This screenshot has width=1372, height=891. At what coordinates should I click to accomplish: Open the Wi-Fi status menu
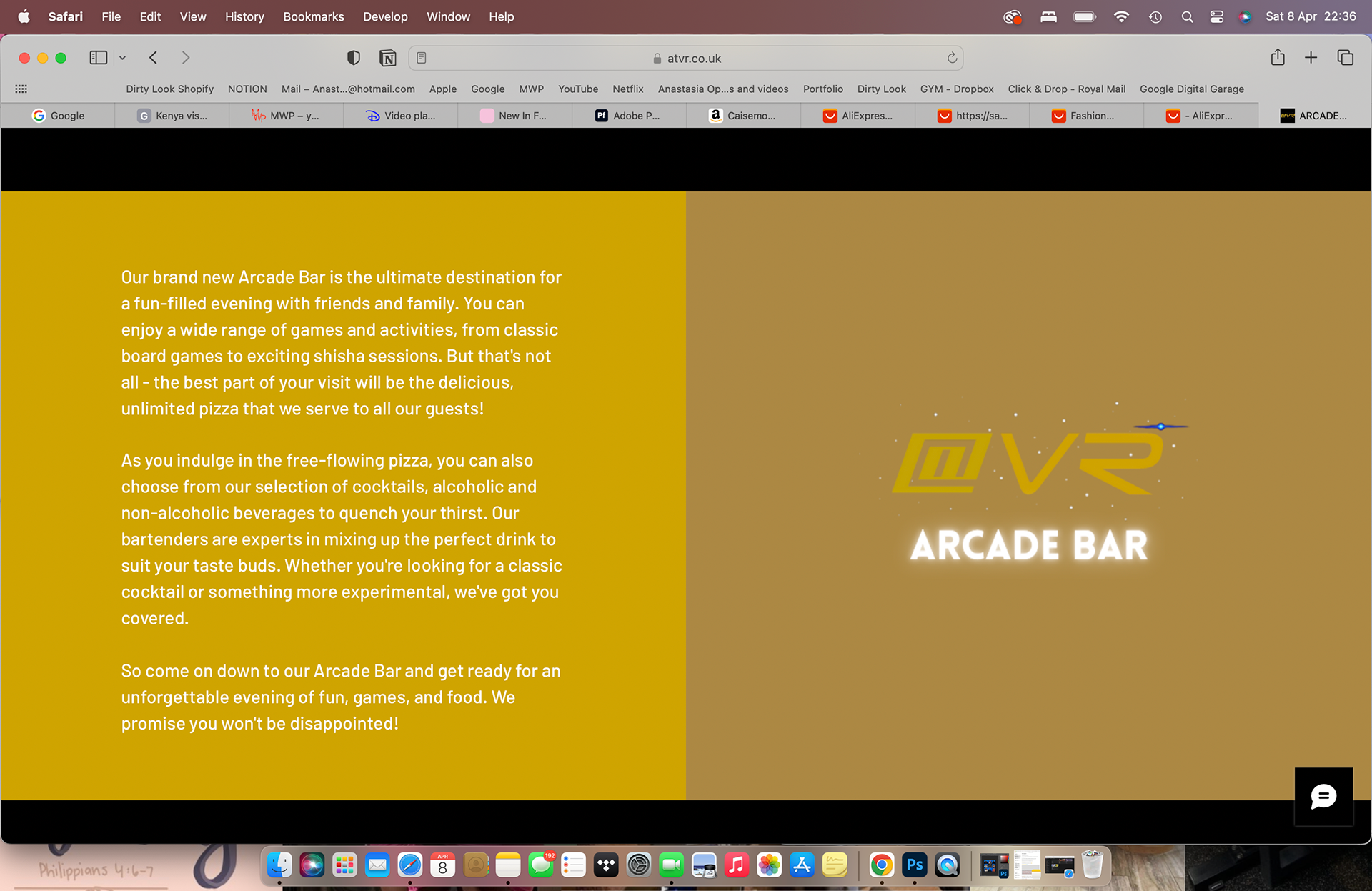click(x=1121, y=16)
